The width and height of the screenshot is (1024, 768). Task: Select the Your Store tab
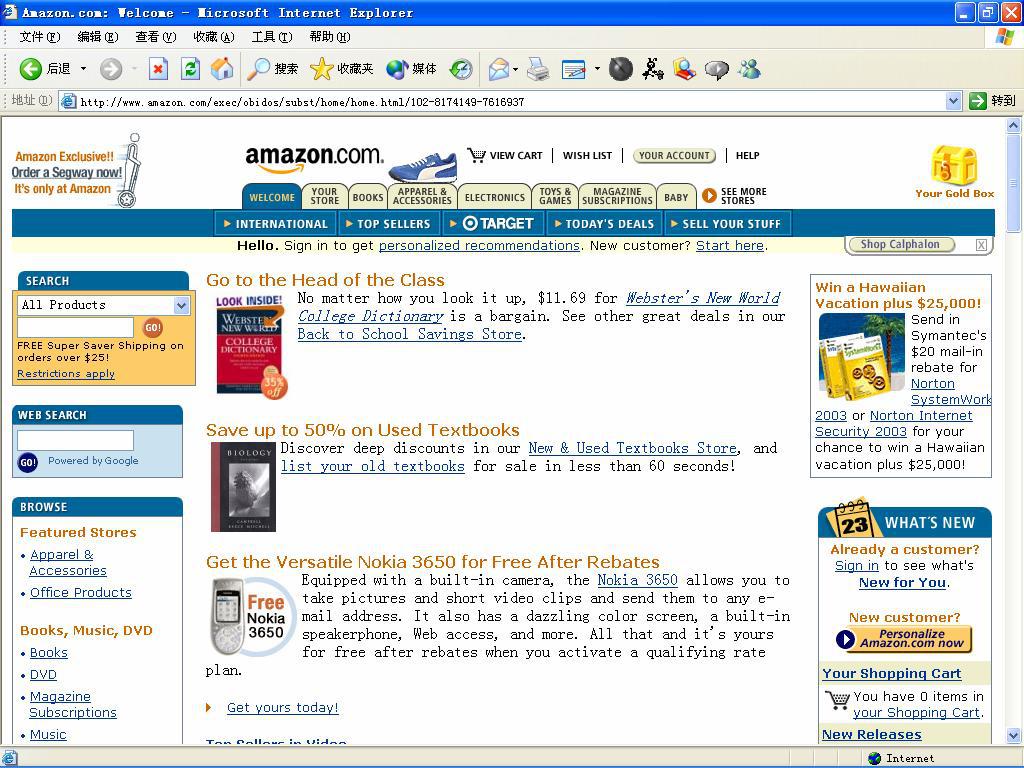click(325, 196)
